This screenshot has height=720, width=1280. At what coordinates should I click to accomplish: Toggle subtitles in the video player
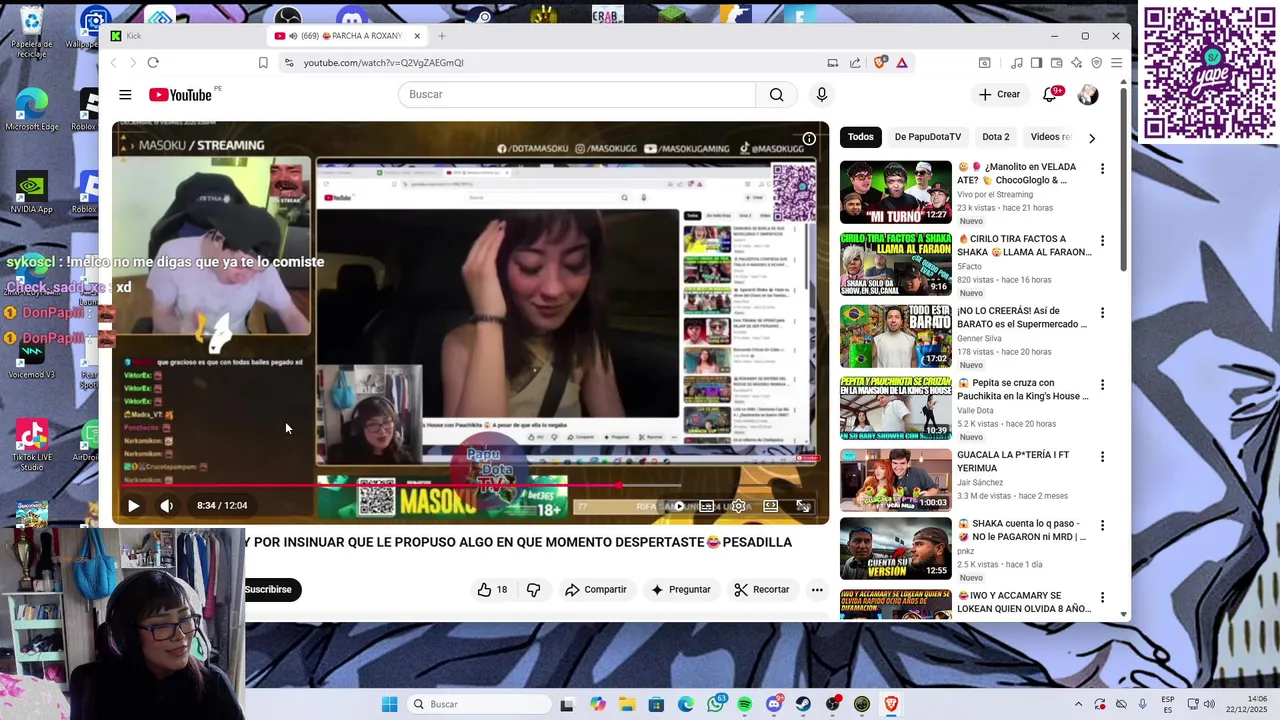pyautogui.click(x=707, y=506)
